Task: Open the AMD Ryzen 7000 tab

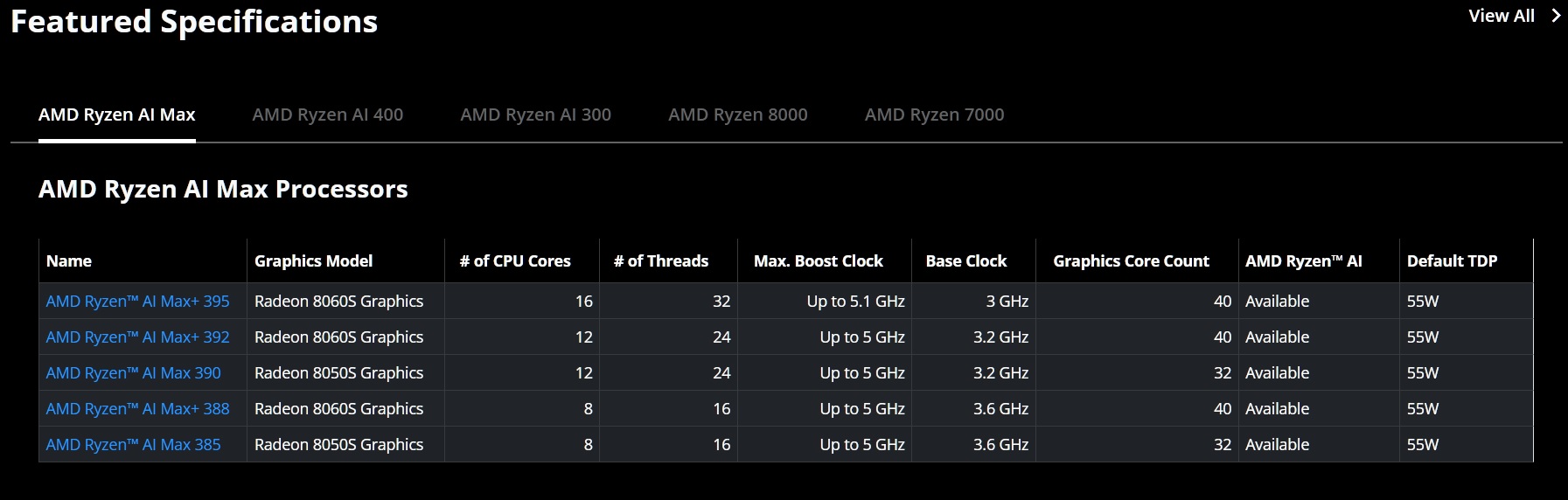Action: 935,115
